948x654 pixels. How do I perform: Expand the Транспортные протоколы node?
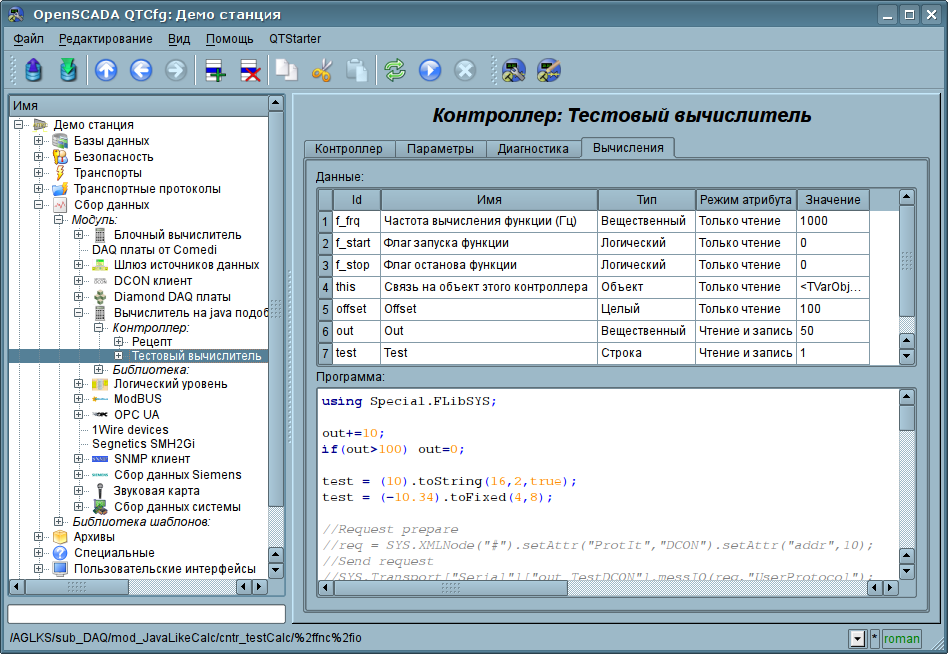pos(38,189)
